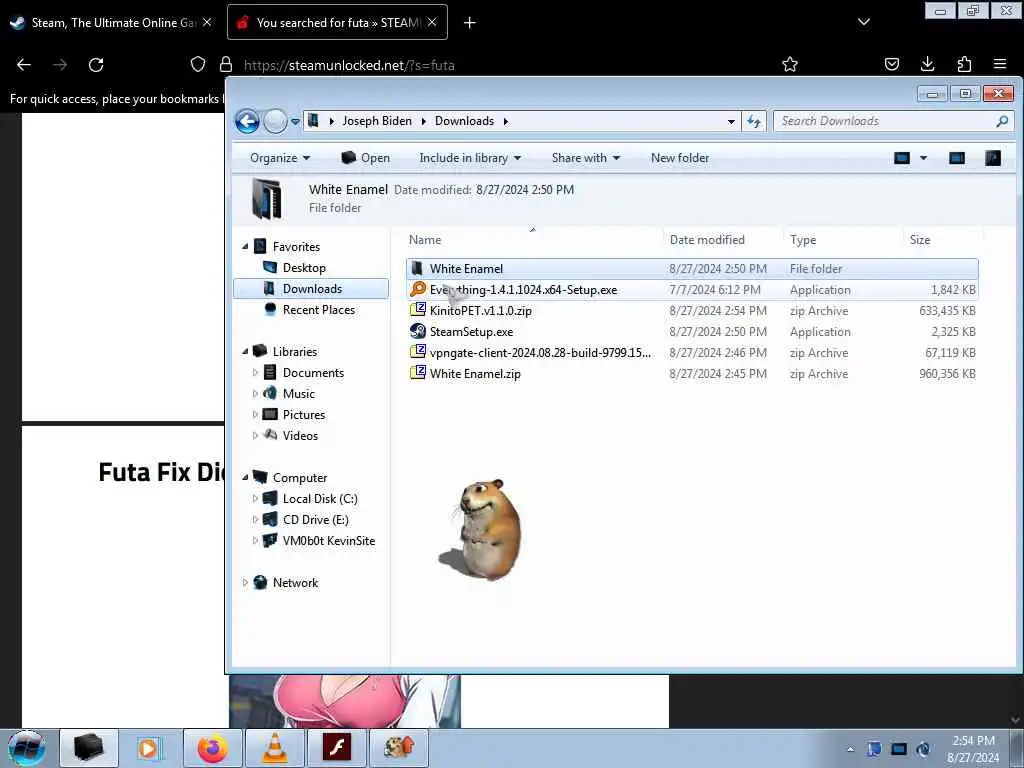This screenshot has width=1024, height=768.
Task: Click the refresh button beside address bar
Action: click(754, 121)
